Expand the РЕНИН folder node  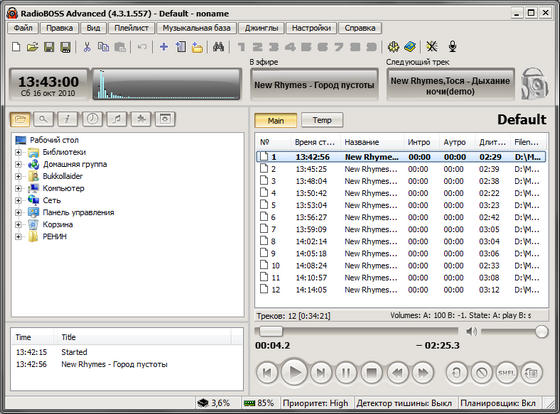[x=18, y=237]
